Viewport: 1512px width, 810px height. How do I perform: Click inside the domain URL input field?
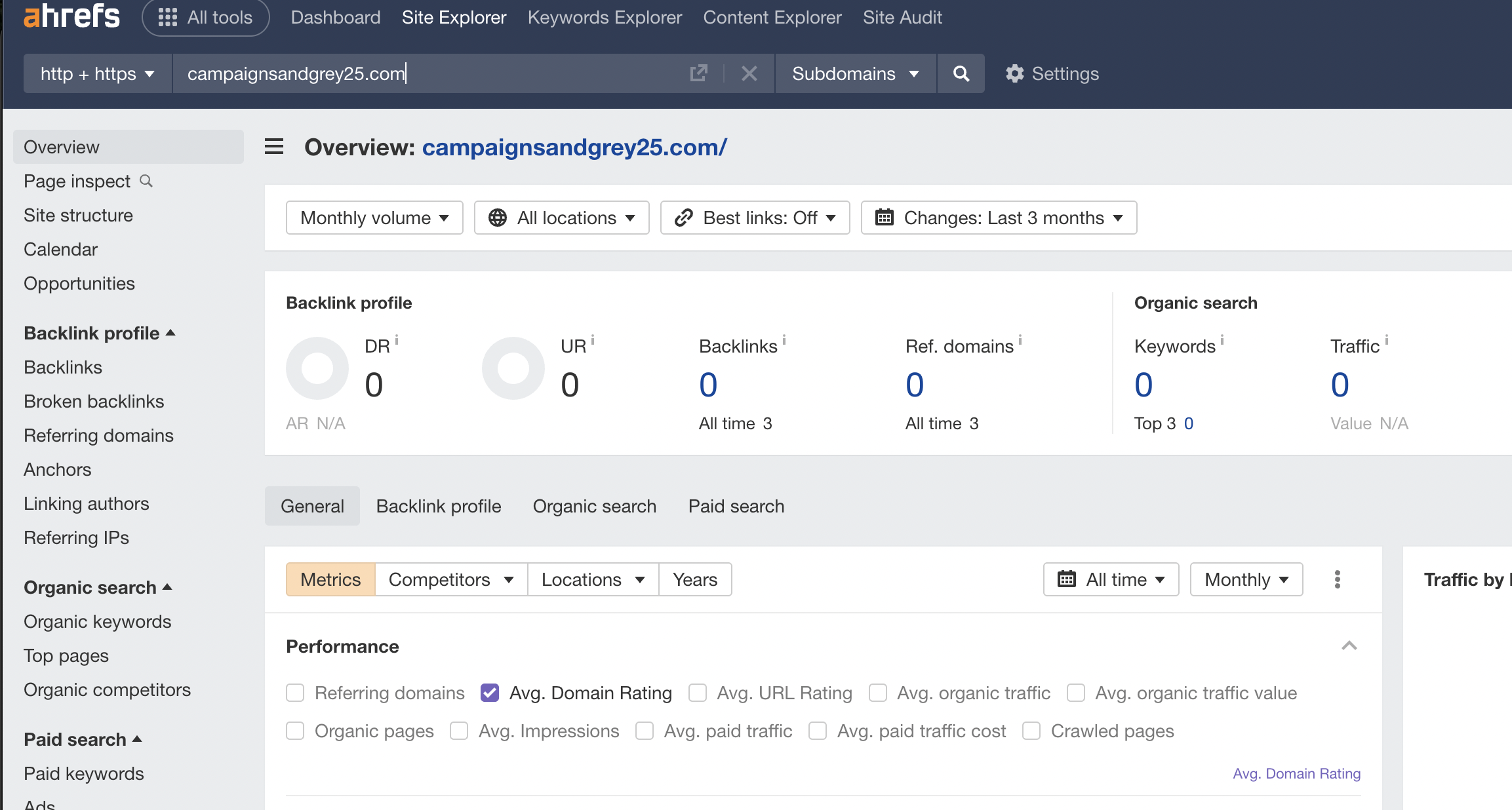[426, 73]
